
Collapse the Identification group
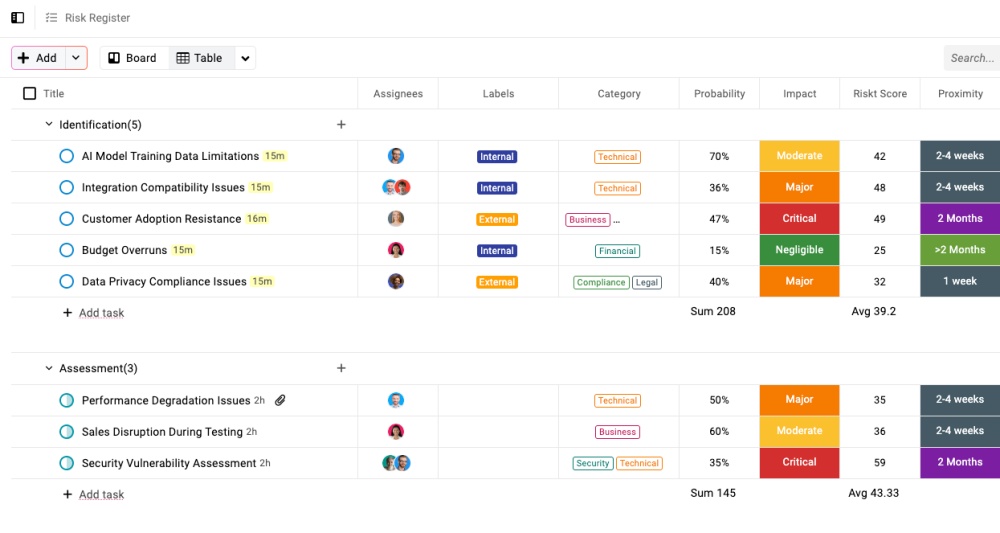tap(49, 125)
